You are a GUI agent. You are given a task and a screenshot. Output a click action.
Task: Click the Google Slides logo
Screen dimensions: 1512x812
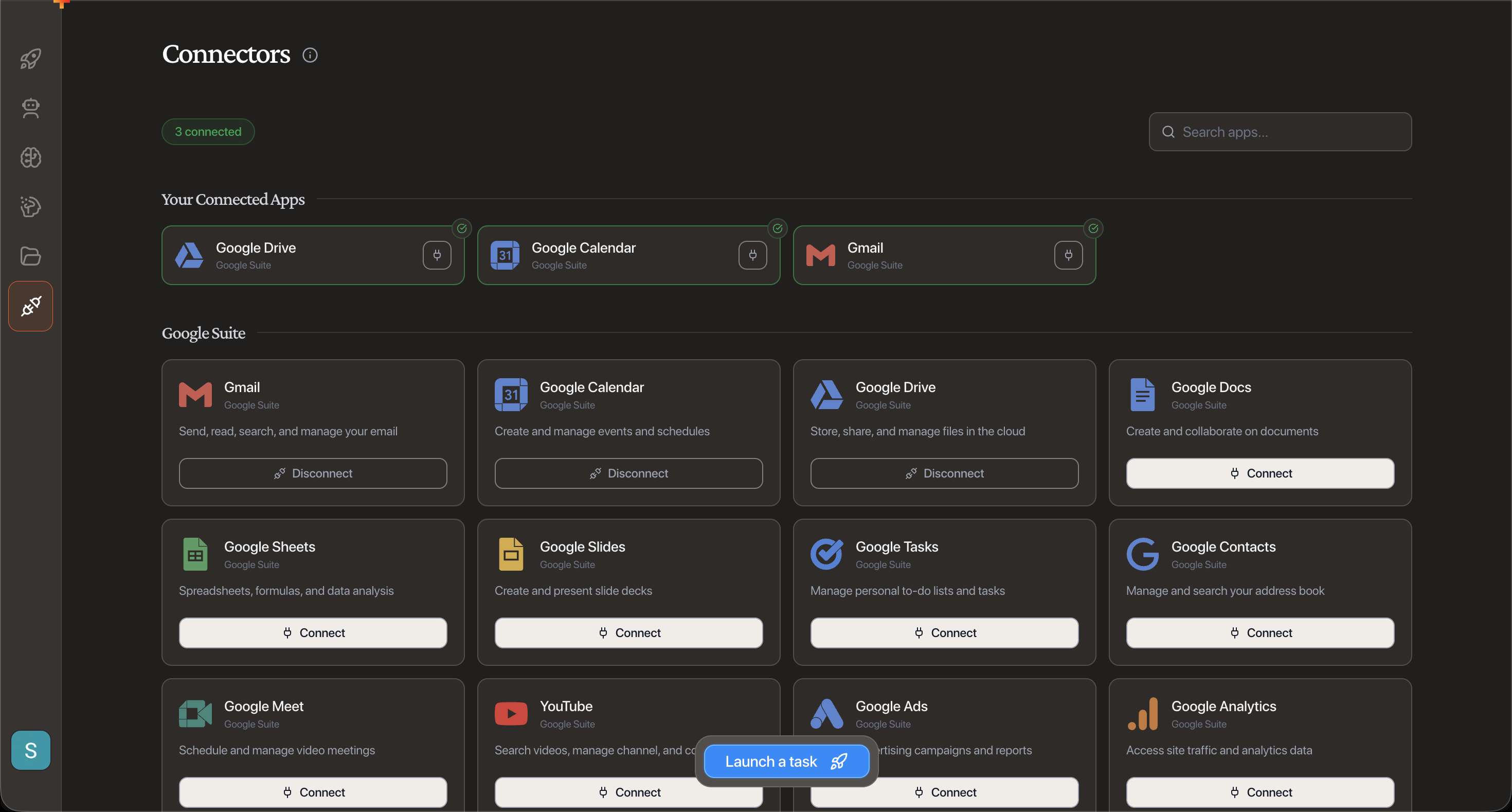[x=511, y=554]
